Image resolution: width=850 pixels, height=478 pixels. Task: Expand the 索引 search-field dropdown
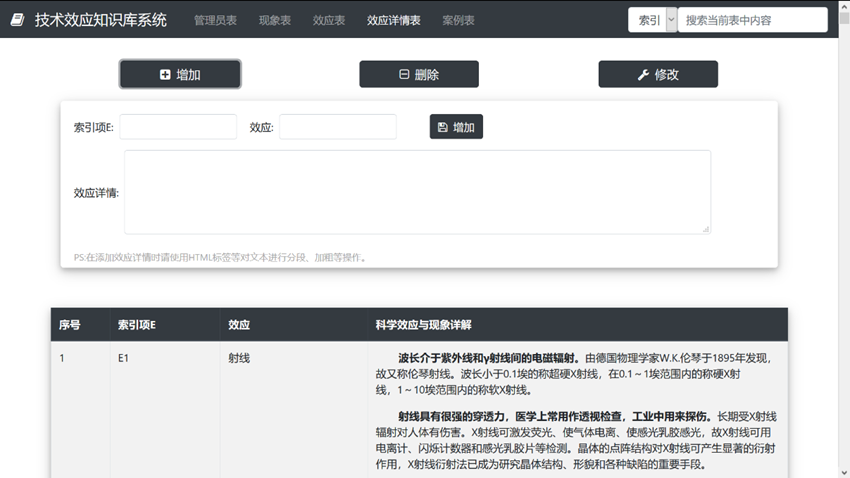point(653,20)
